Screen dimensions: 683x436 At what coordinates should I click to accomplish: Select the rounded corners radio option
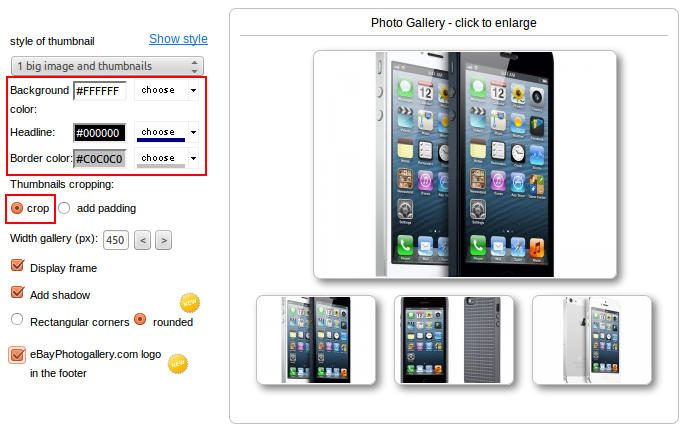[140, 319]
